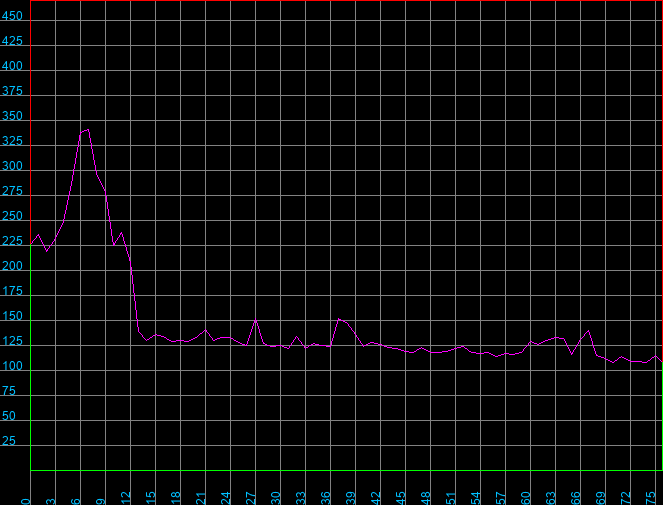Select the x-axis label 21
Viewport: 663px width, 505px height.
click(201, 498)
